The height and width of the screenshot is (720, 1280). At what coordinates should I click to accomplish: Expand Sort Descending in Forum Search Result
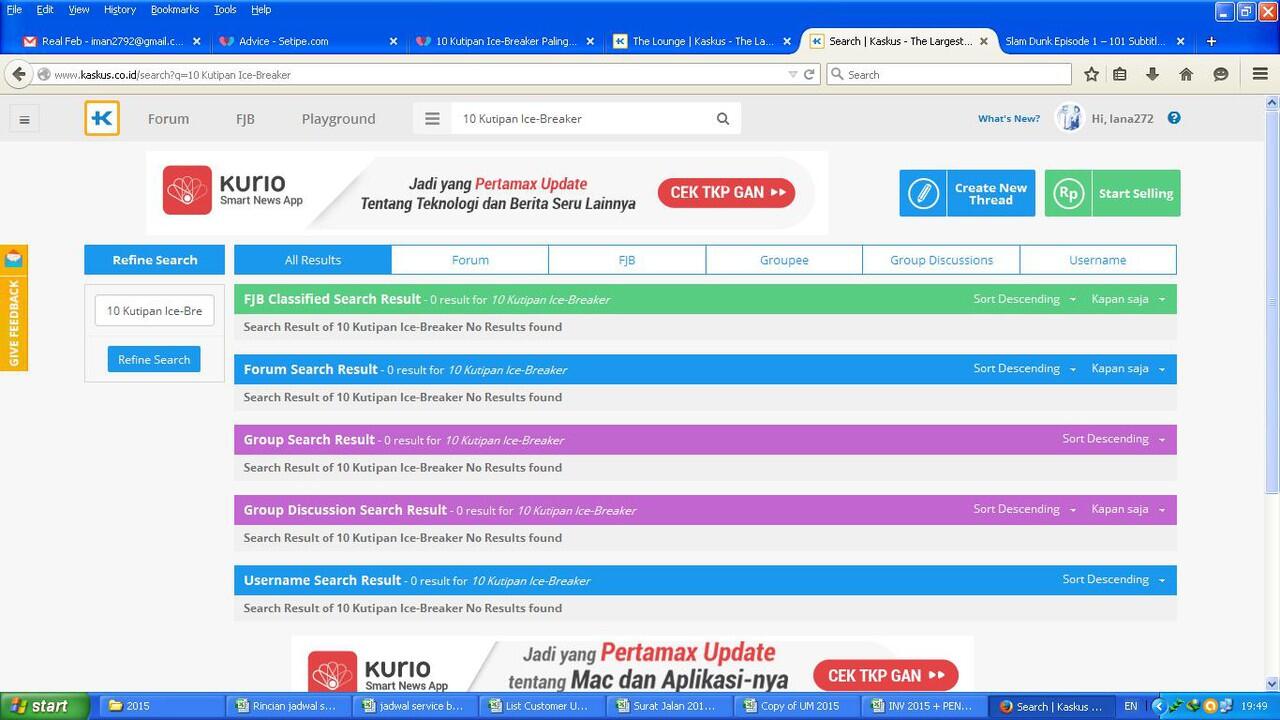(1024, 369)
